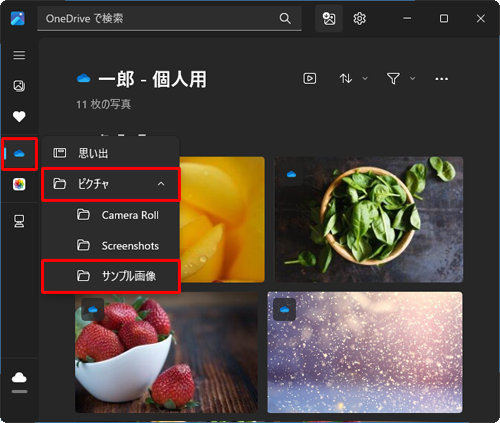Select the OneDrive cloud sidebar icon
The height and width of the screenshot is (423, 500).
click(19, 154)
